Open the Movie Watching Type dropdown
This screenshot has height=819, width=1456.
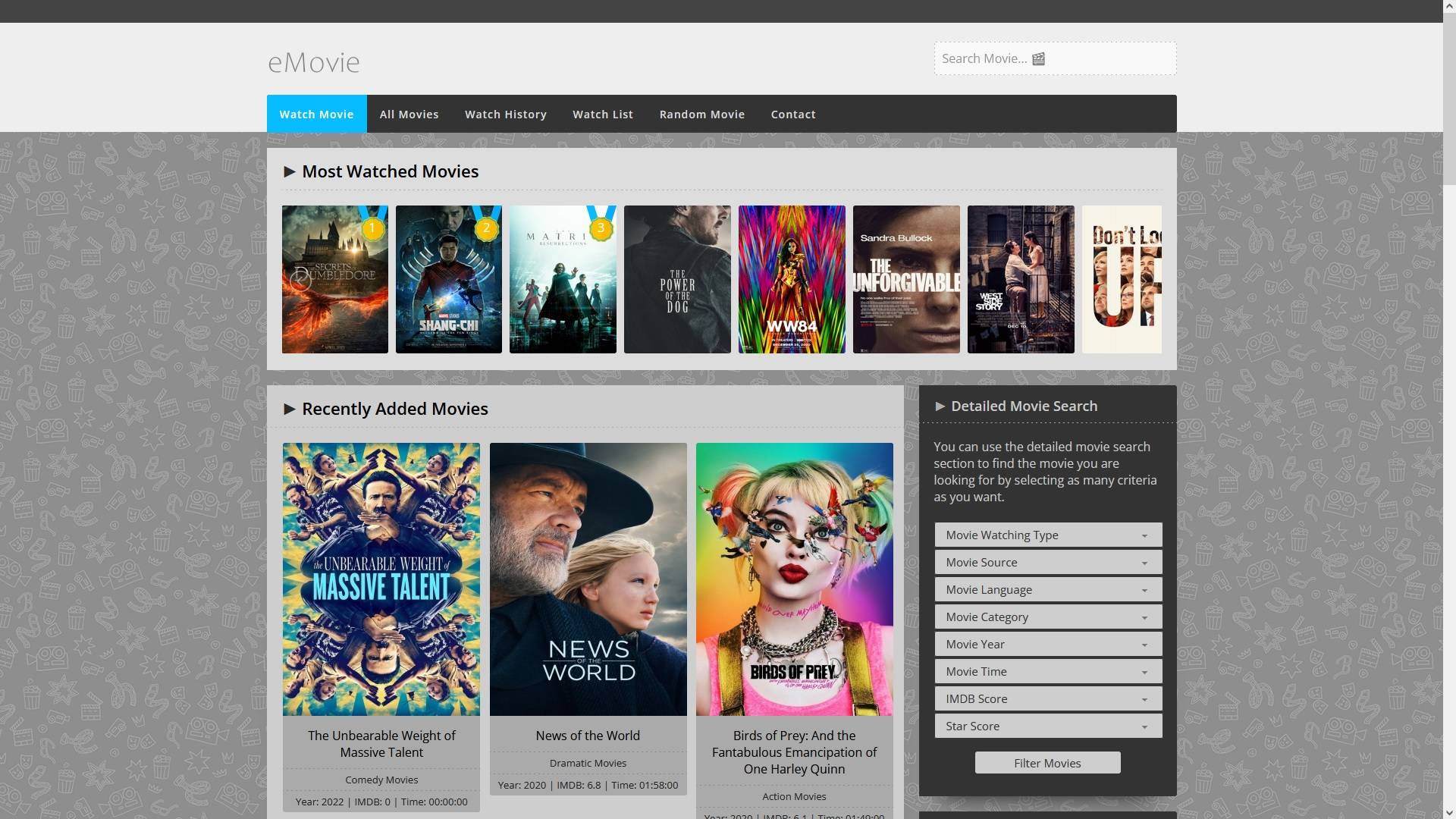click(1047, 535)
